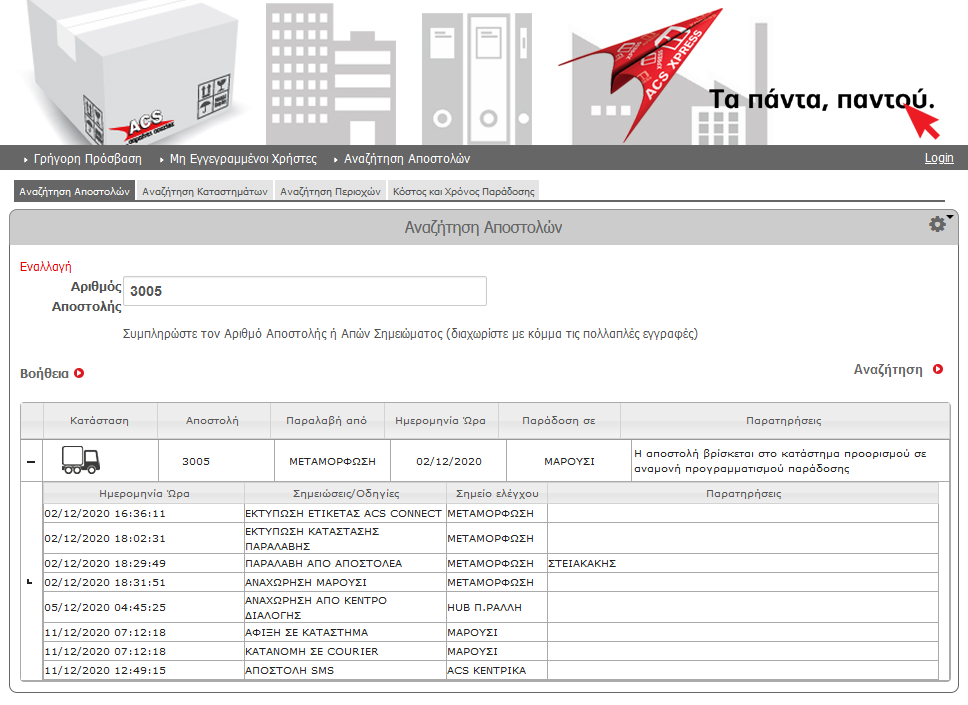Click the red arrow beside Βοήθεια
This screenshot has height=705, width=968.
pos(79,373)
